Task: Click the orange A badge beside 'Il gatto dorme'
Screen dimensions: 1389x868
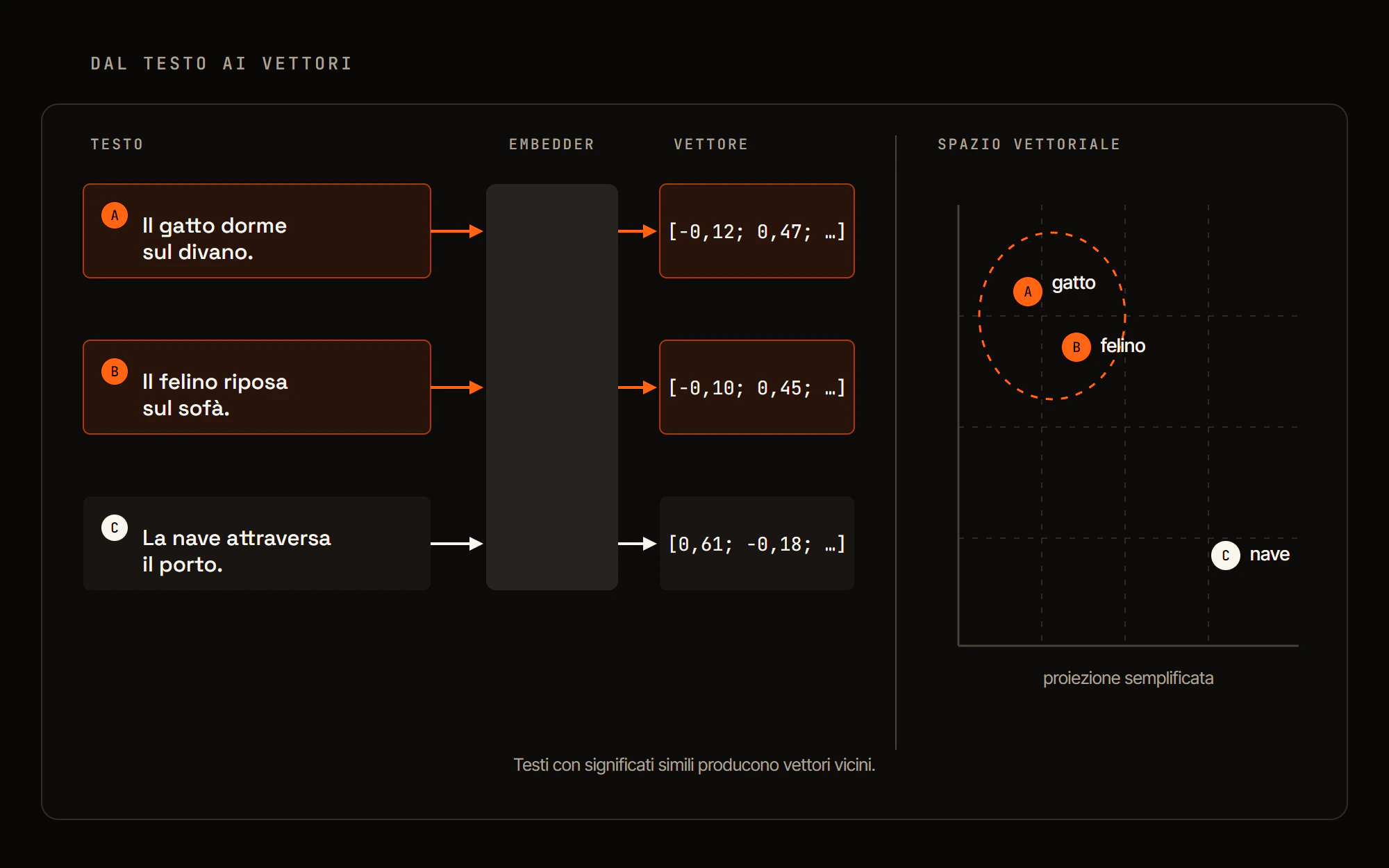Action: 115,215
